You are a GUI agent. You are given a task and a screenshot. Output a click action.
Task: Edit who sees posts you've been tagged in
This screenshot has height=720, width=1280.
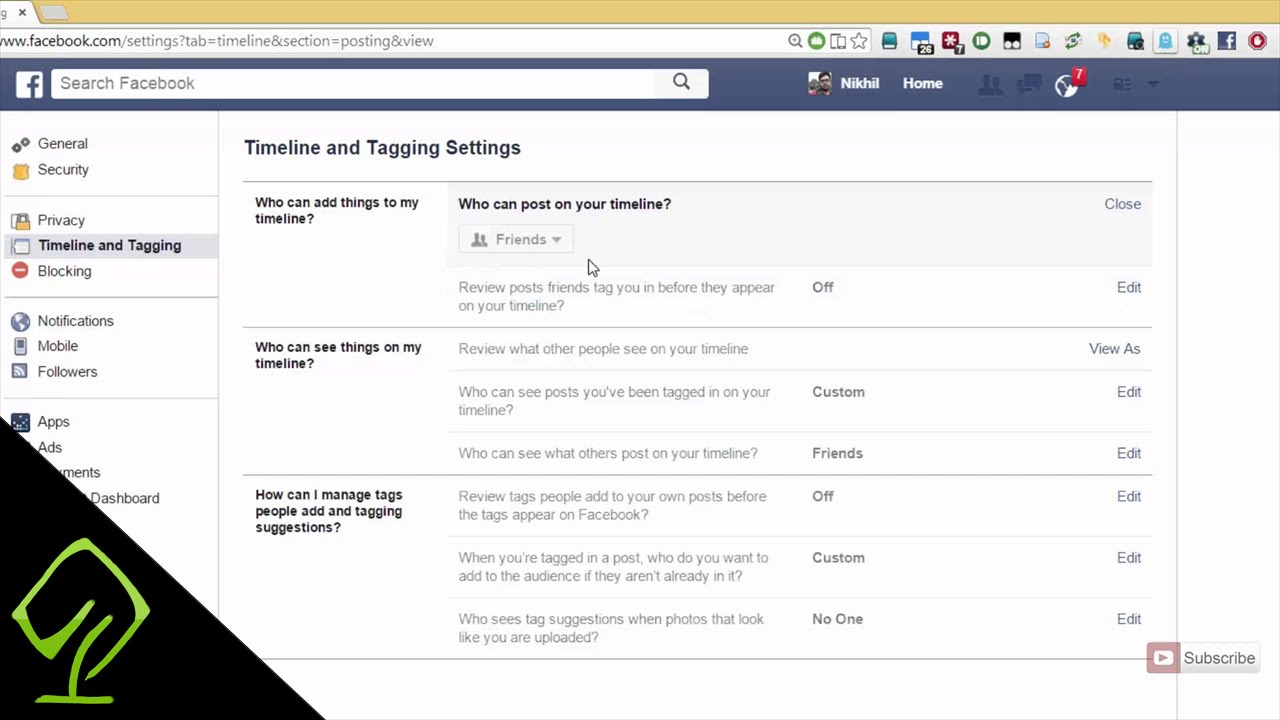pyautogui.click(x=1128, y=392)
